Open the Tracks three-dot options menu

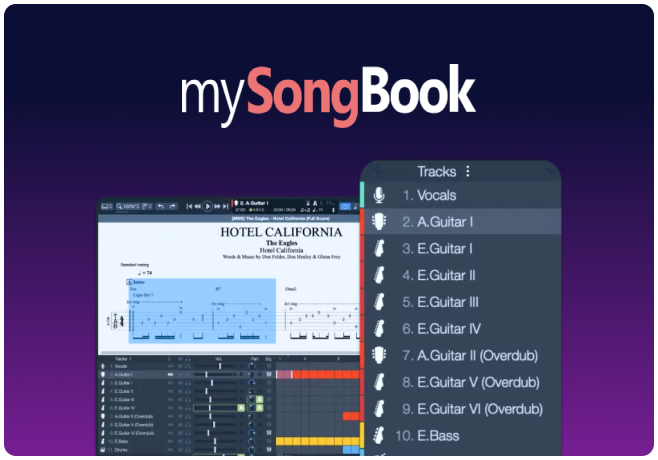pyautogui.click(x=467, y=171)
